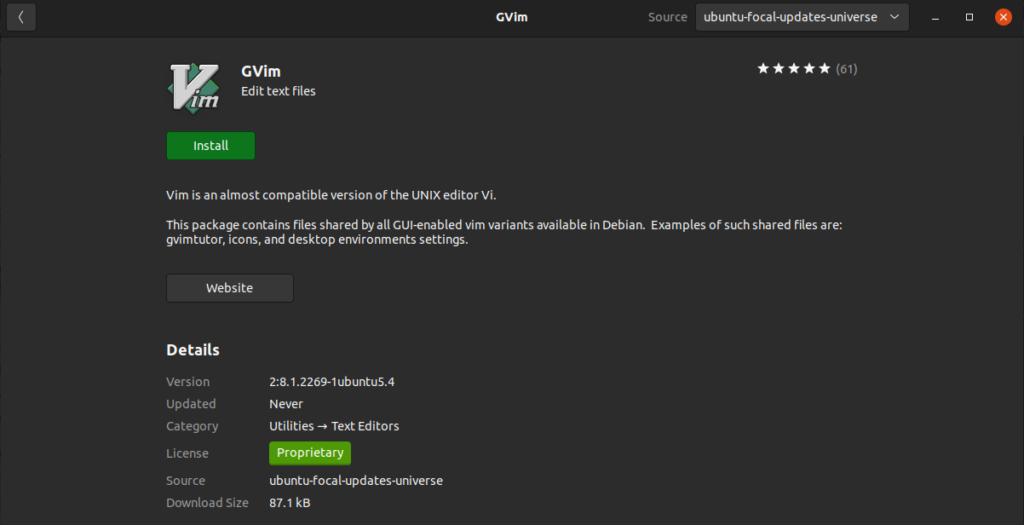Click the third rating star

[794, 69]
